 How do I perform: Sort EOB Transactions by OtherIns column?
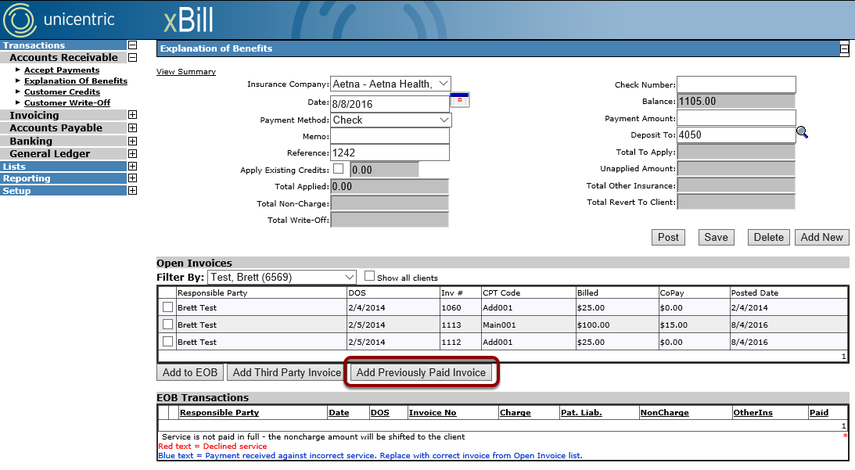click(753, 412)
